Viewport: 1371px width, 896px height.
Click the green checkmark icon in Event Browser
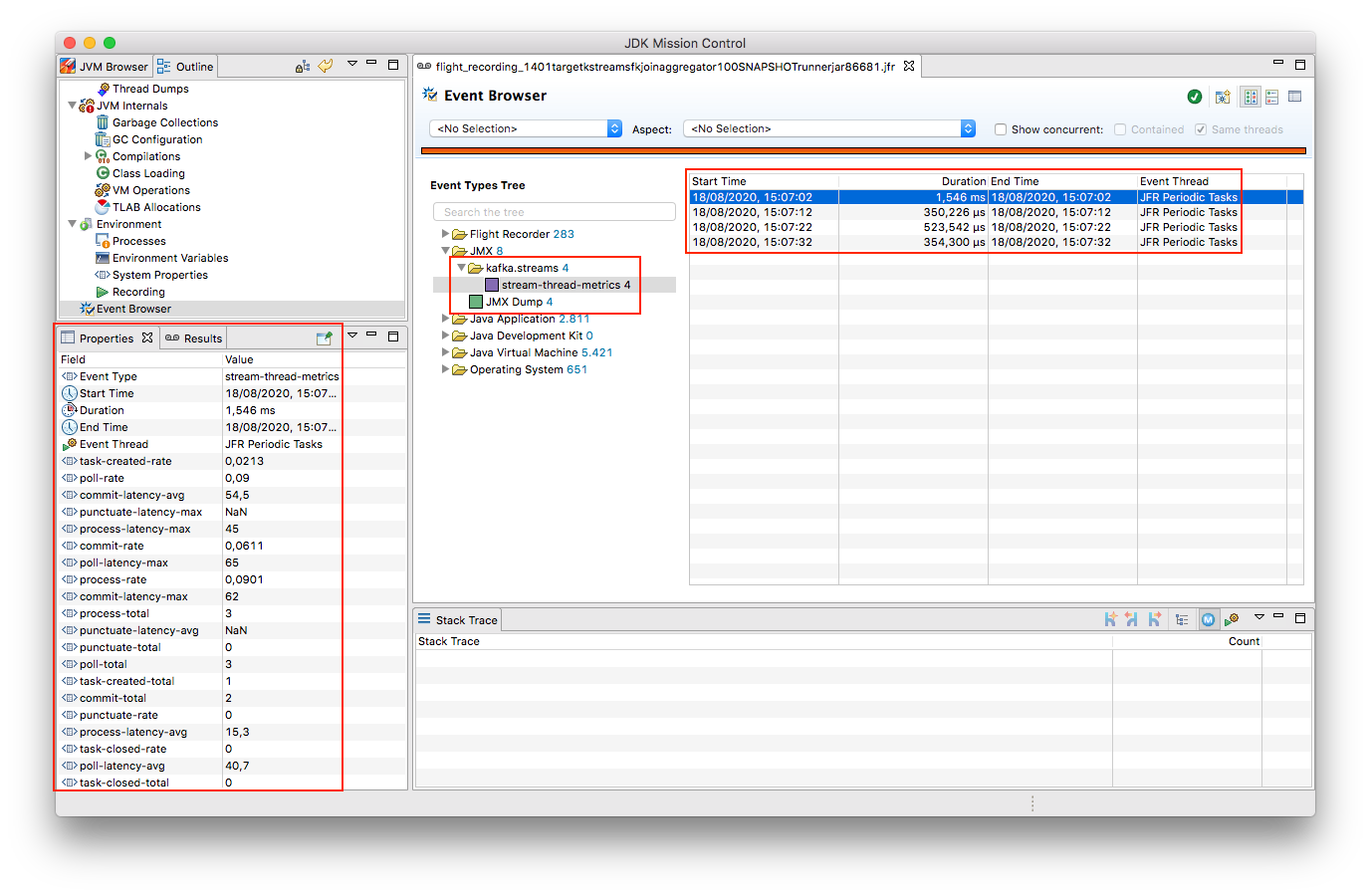coord(1195,97)
